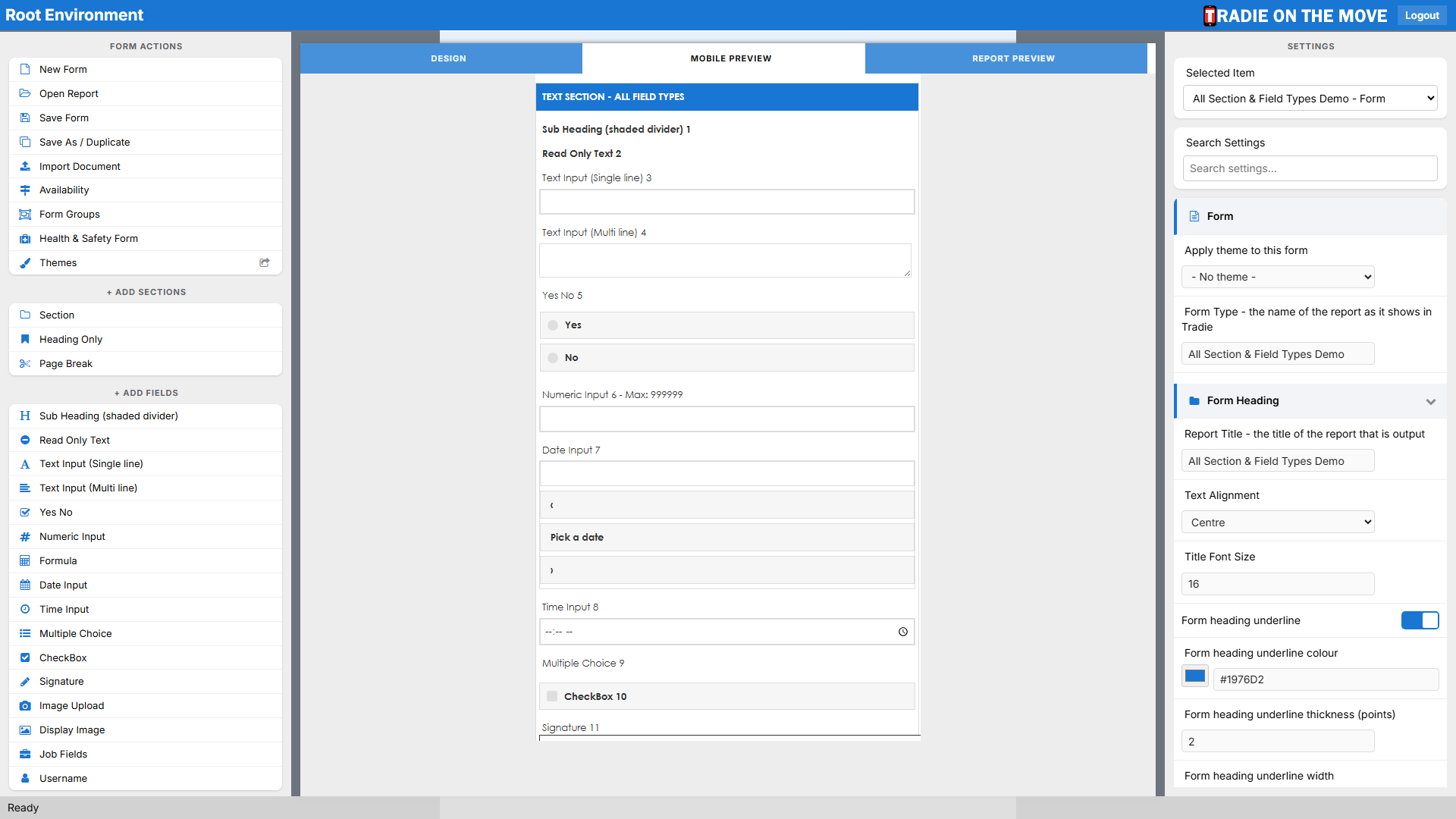Click the underline thickness input field
1456x819 pixels.
point(1278,742)
